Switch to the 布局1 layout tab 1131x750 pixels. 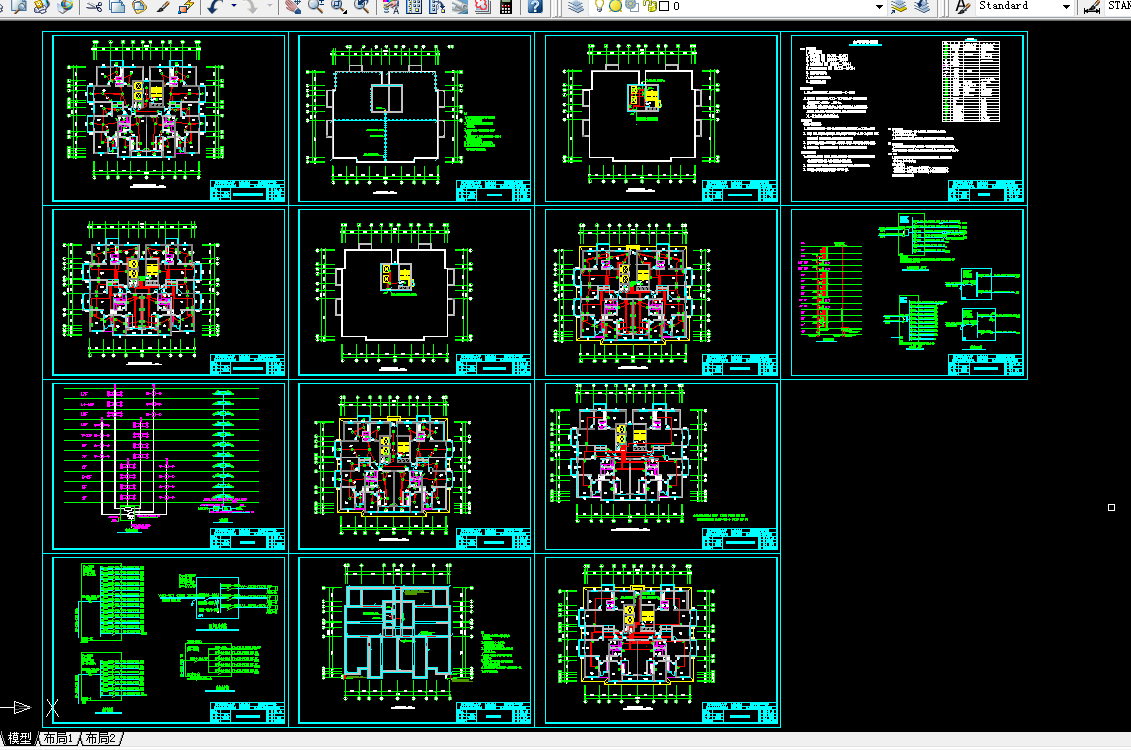coord(58,738)
